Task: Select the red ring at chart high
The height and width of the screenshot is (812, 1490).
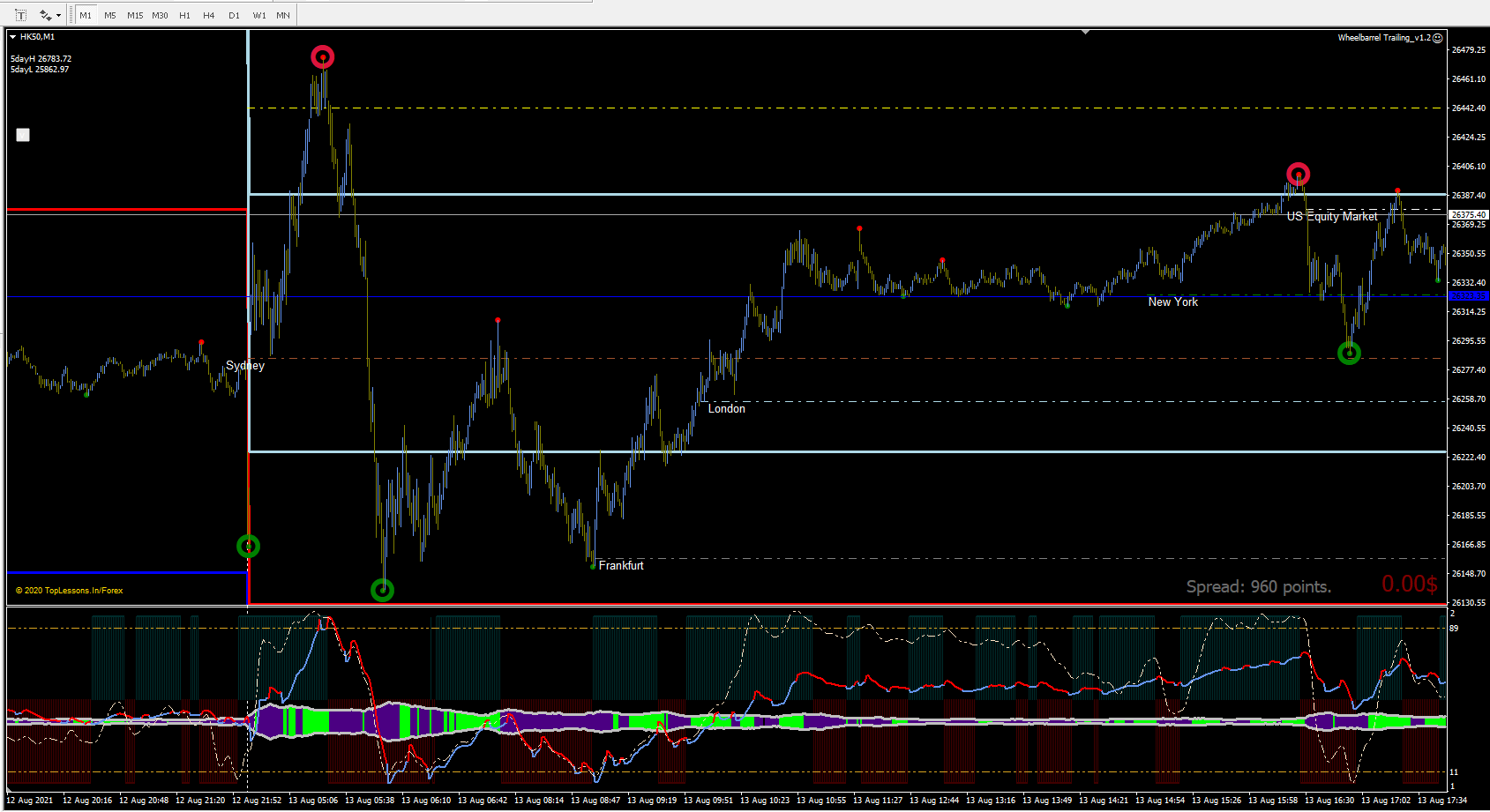Action: pos(323,57)
